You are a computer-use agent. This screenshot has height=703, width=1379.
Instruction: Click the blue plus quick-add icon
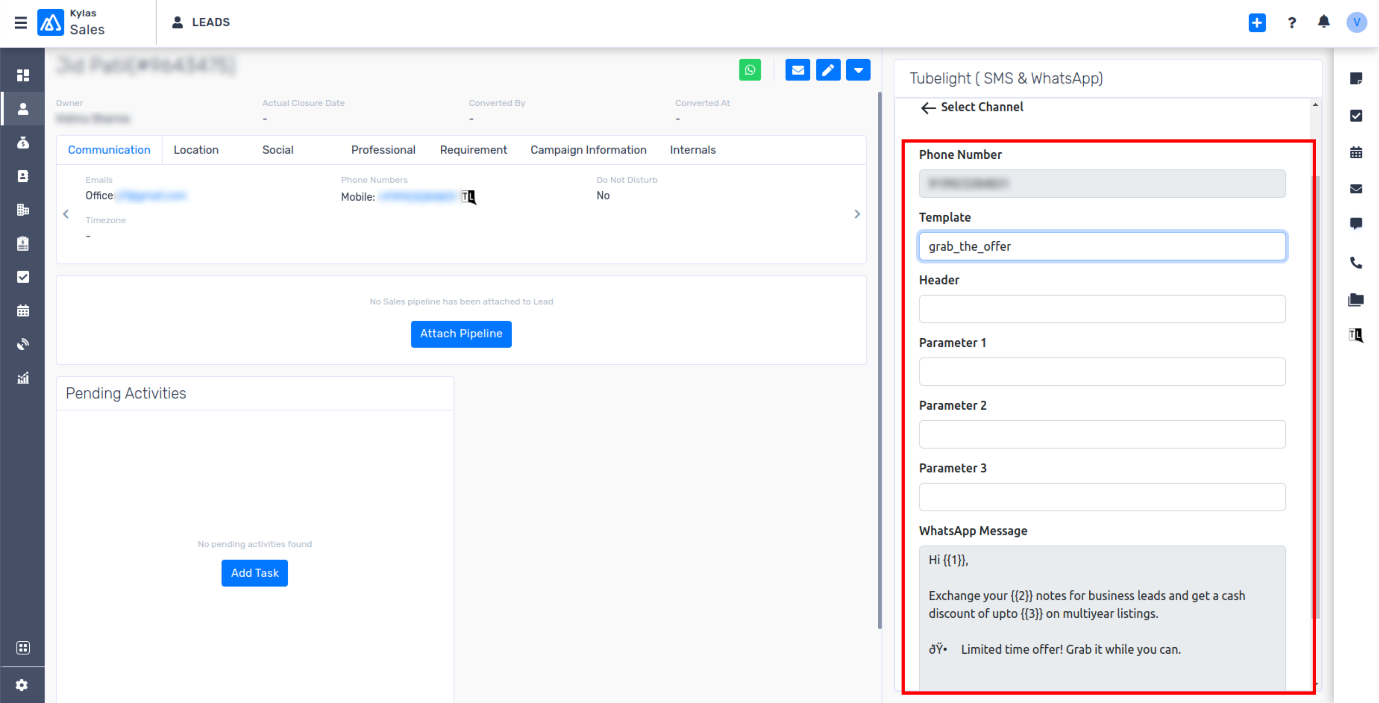(x=1257, y=22)
